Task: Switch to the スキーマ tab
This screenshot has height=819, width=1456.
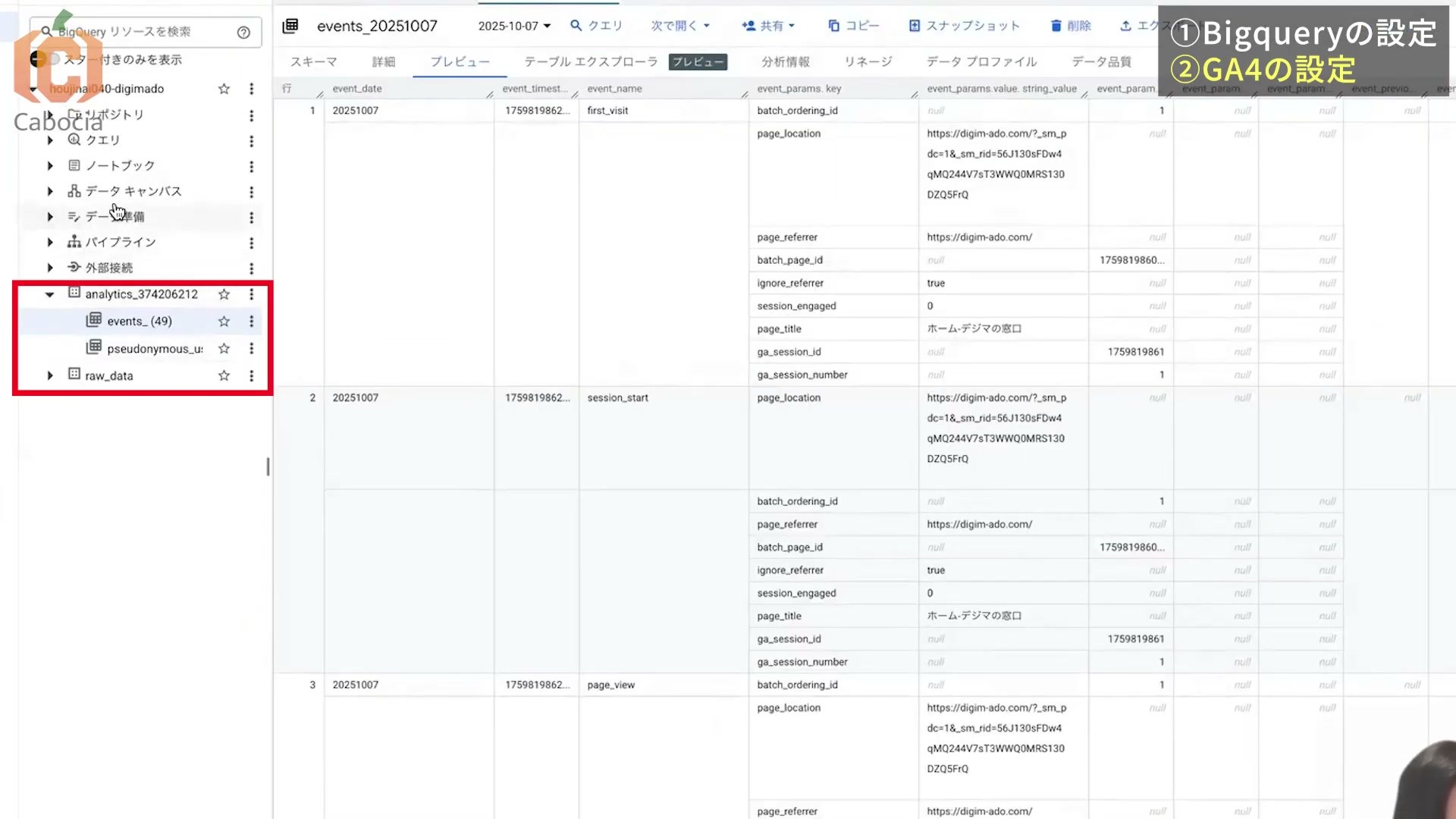Action: 313,62
